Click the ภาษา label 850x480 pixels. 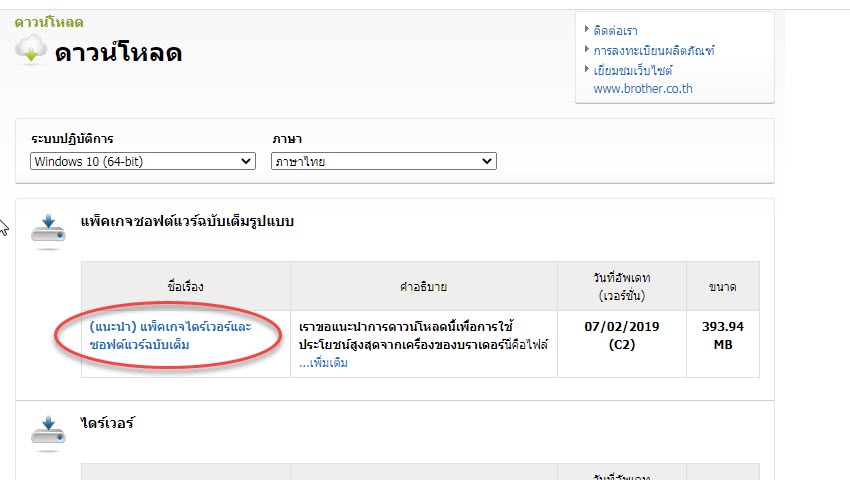(287, 139)
